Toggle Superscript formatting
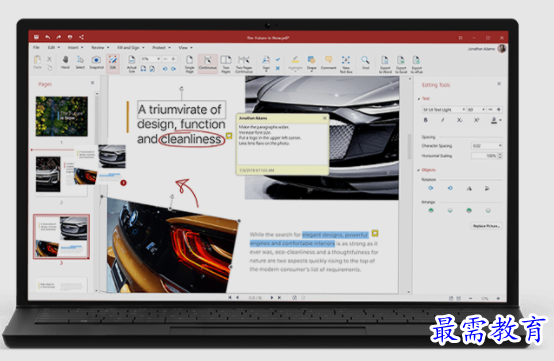This screenshot has height=361, width=554. point(476,120)
